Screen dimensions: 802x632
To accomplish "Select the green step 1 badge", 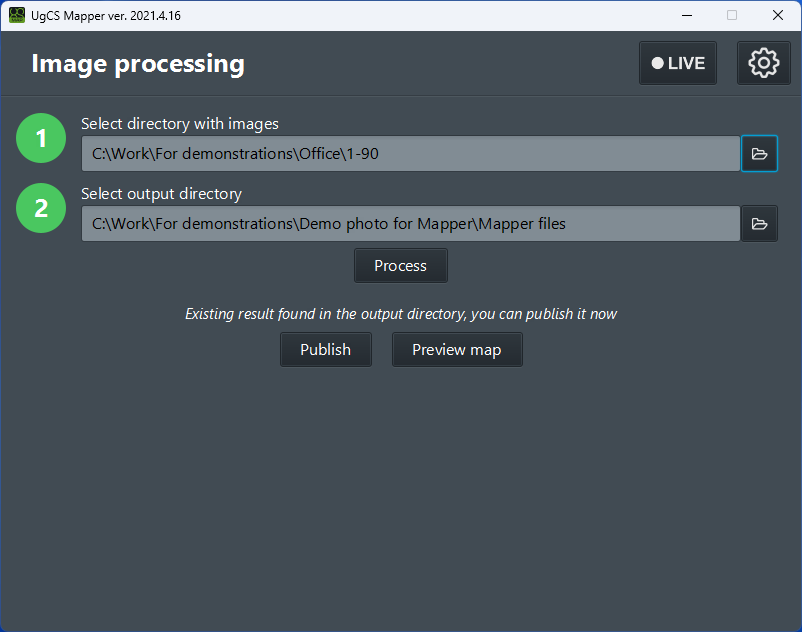I will (41, 138).
